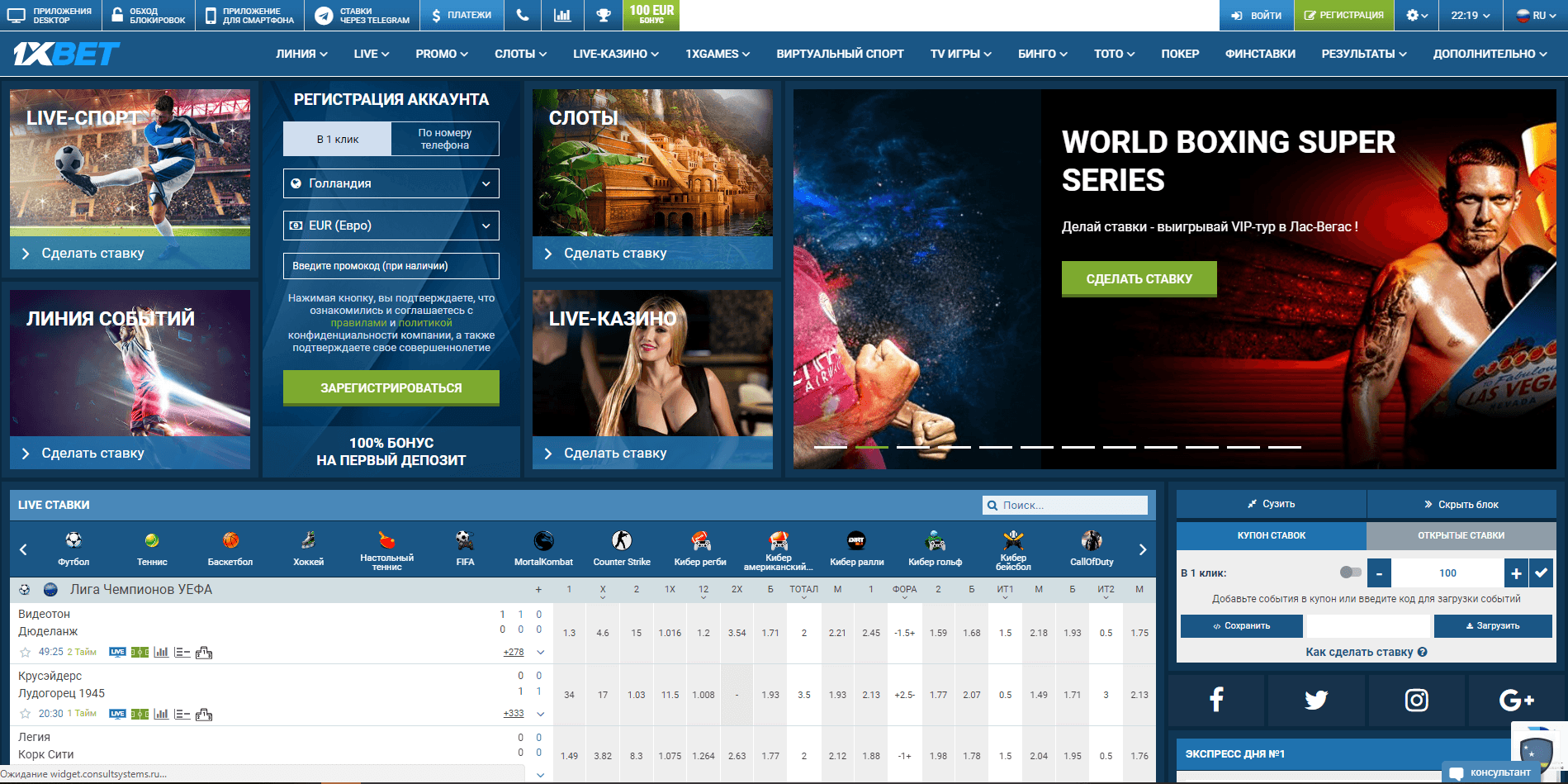Image resolution: width=1568 pixels, height=784 pixels.
Task: Open the Покер menu item
Action: pyautogui.click(x=1180, y=54)
